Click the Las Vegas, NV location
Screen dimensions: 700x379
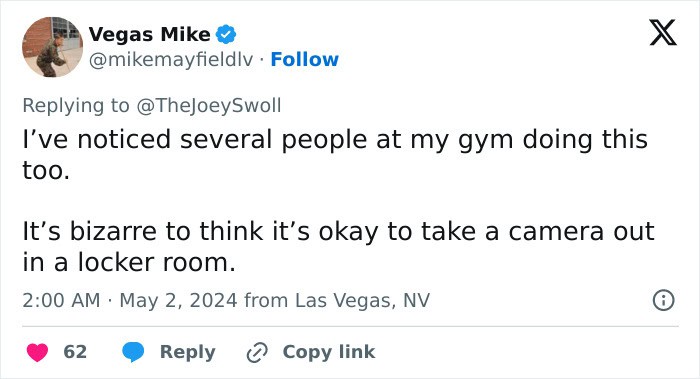click(362, 300)
